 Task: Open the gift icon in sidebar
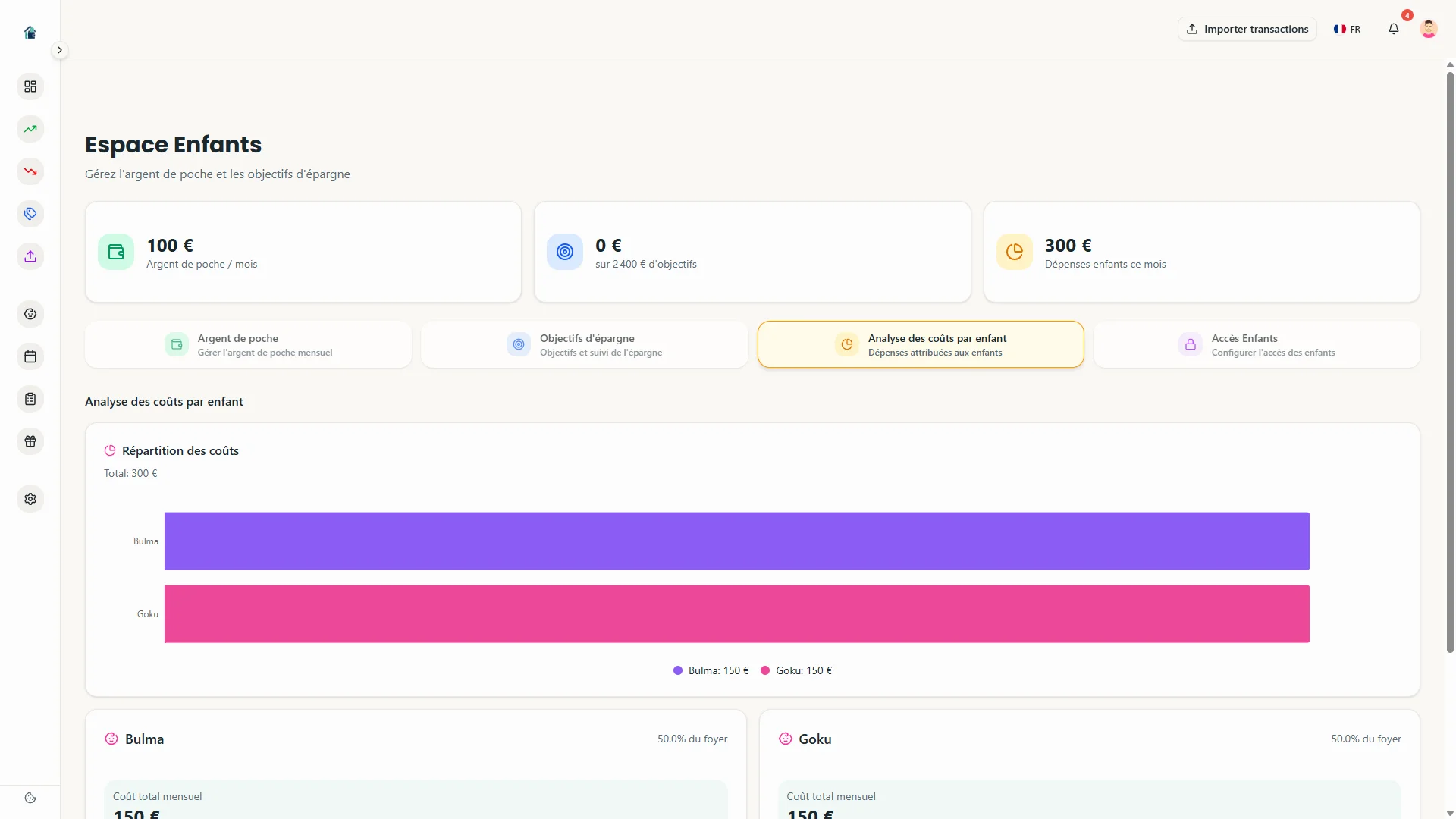[x=30, y=441]
